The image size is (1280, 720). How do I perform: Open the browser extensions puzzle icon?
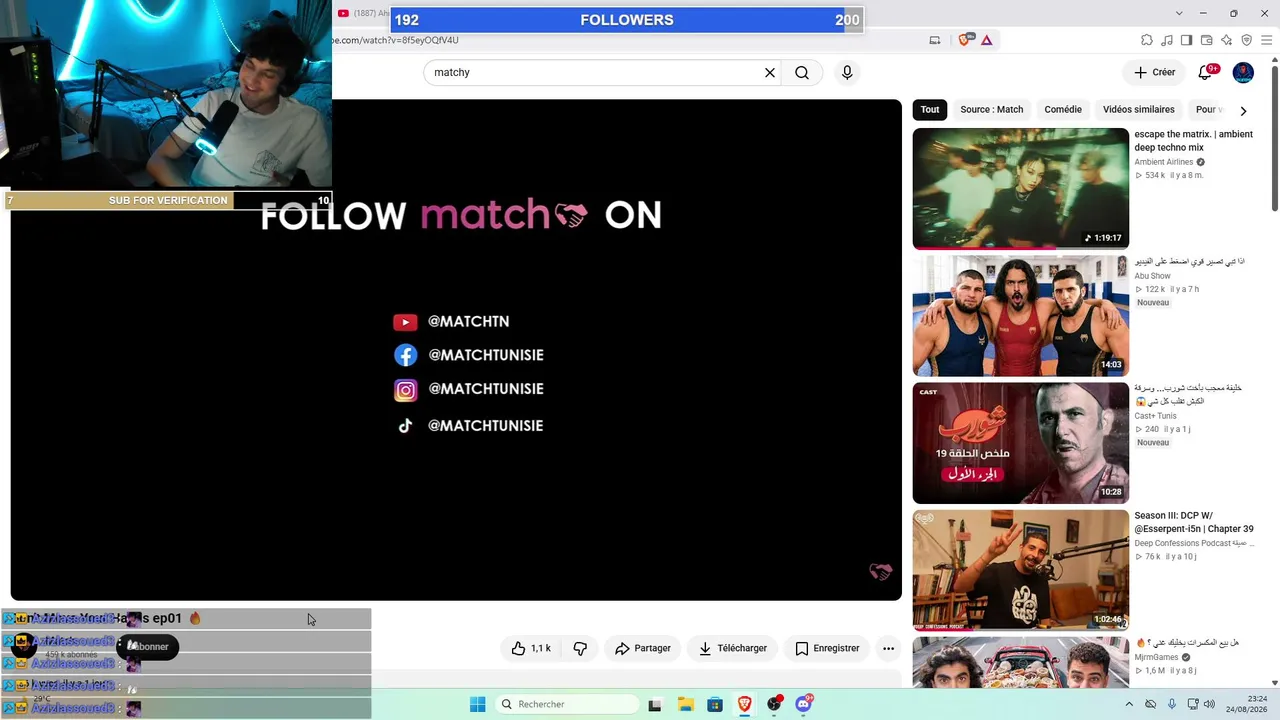point(1147,40)
